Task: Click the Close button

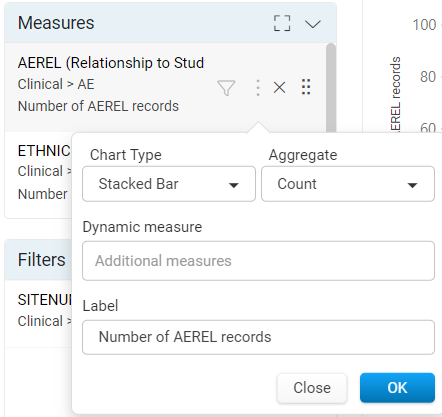Action: click(312, 388)
